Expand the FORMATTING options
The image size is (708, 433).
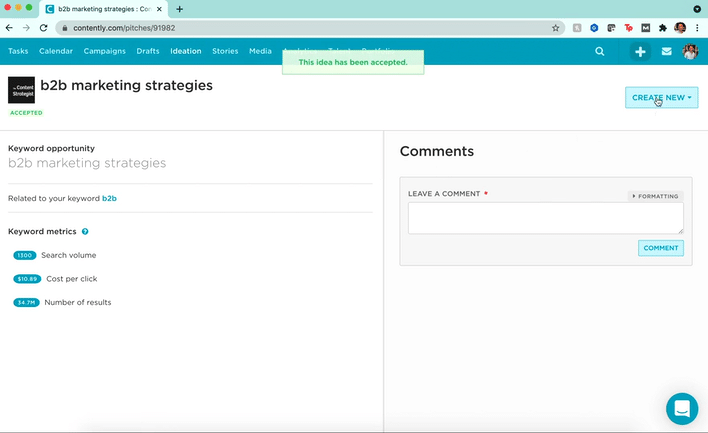(x=655, y=196)
